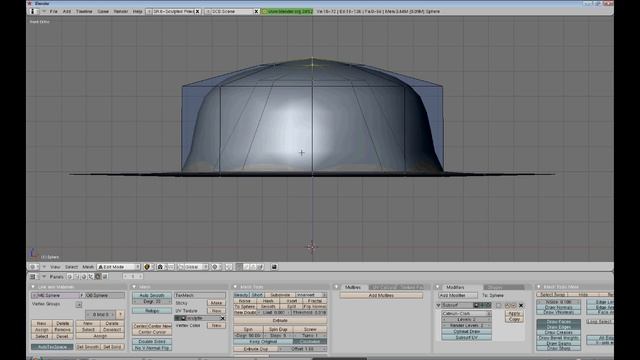Viewport: 640px width, 360px height.
Task: Click the question mark material button
Action: [x=120, y=315]
